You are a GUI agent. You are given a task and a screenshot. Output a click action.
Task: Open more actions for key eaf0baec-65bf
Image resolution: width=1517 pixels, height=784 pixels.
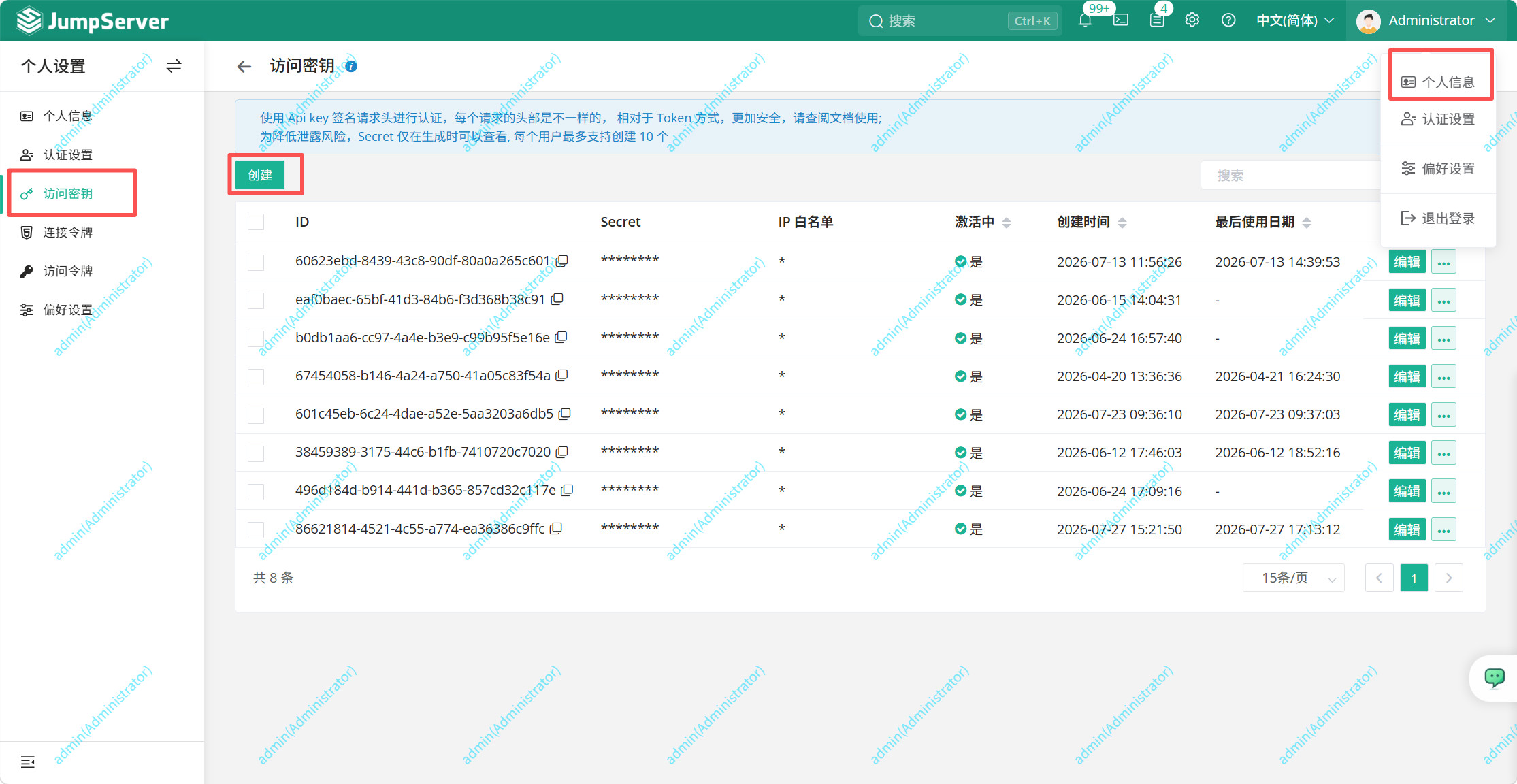coord(1443,300)
